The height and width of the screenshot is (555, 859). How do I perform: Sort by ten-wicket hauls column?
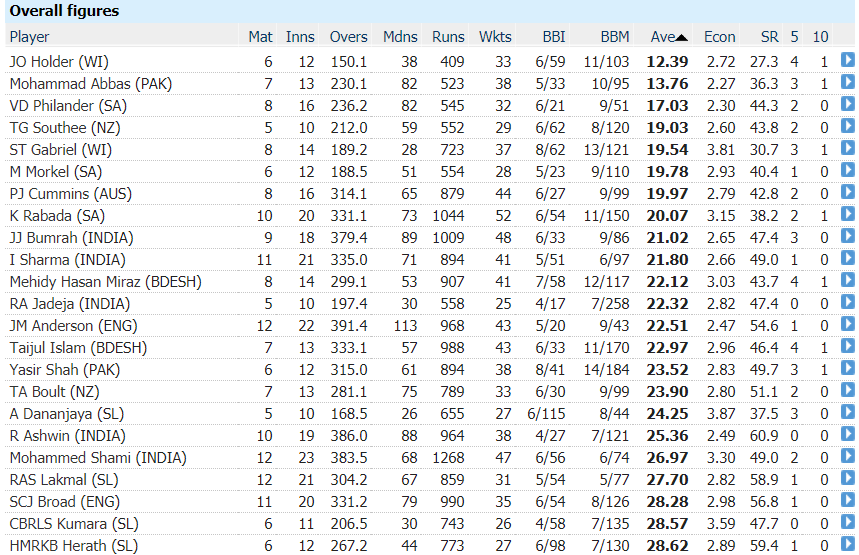tap(820, 37)
